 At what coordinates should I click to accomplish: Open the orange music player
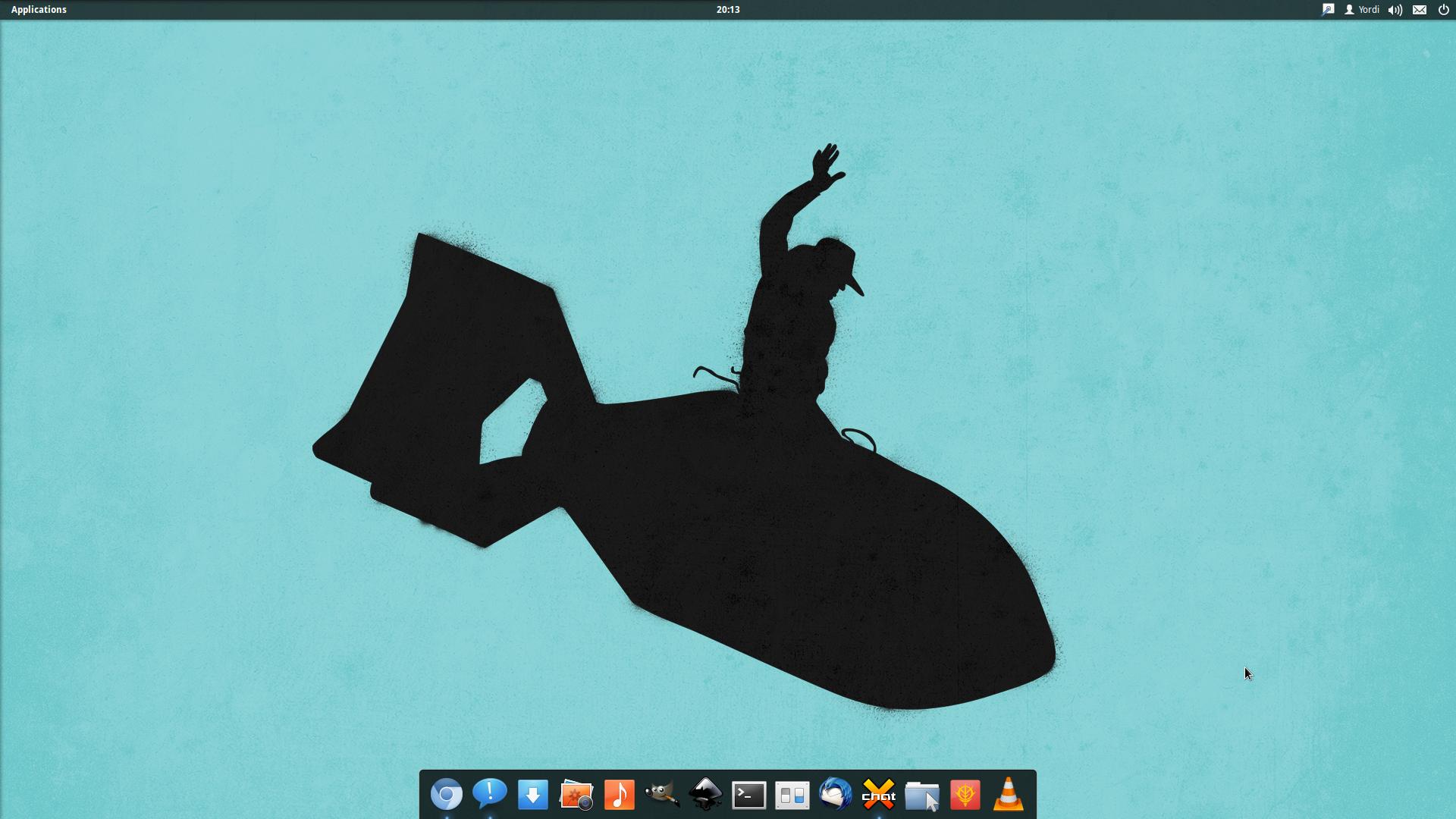(620, 795)
